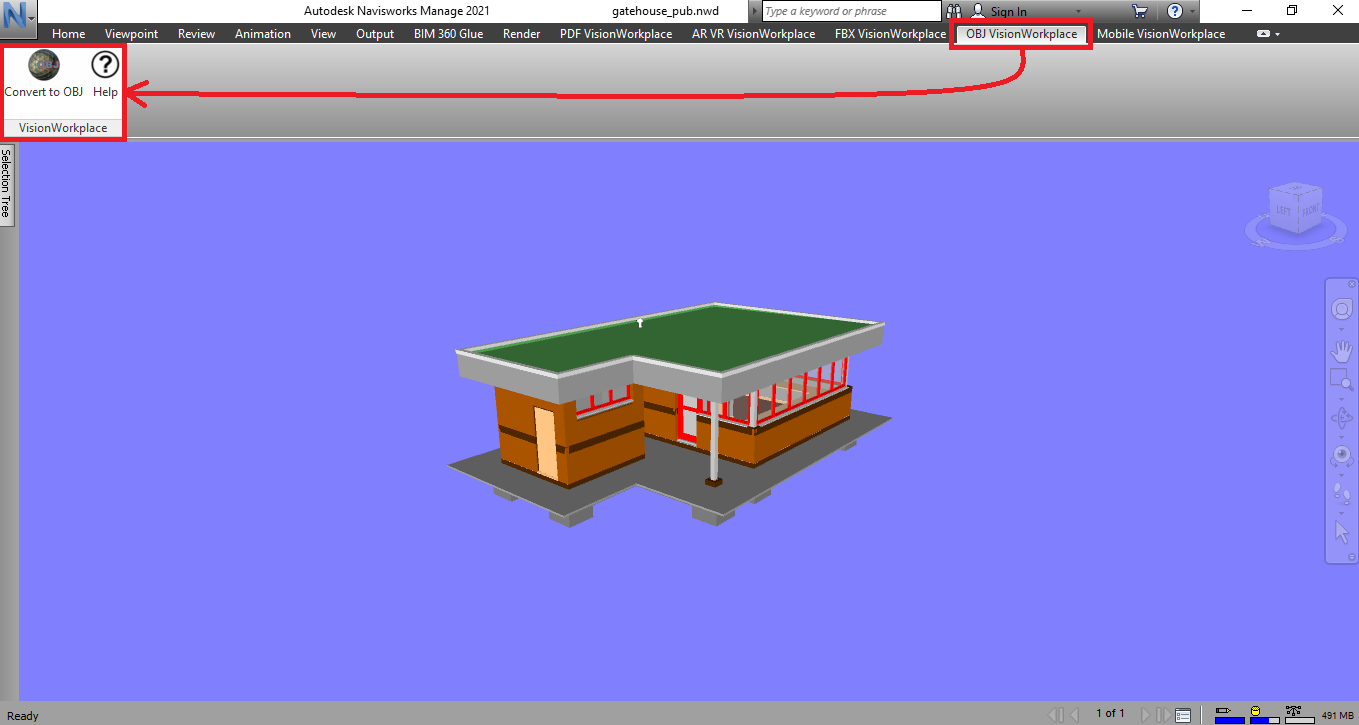Expand the Sign In dropdown arrow
1359x725 pixels.
click(1078, 12)
